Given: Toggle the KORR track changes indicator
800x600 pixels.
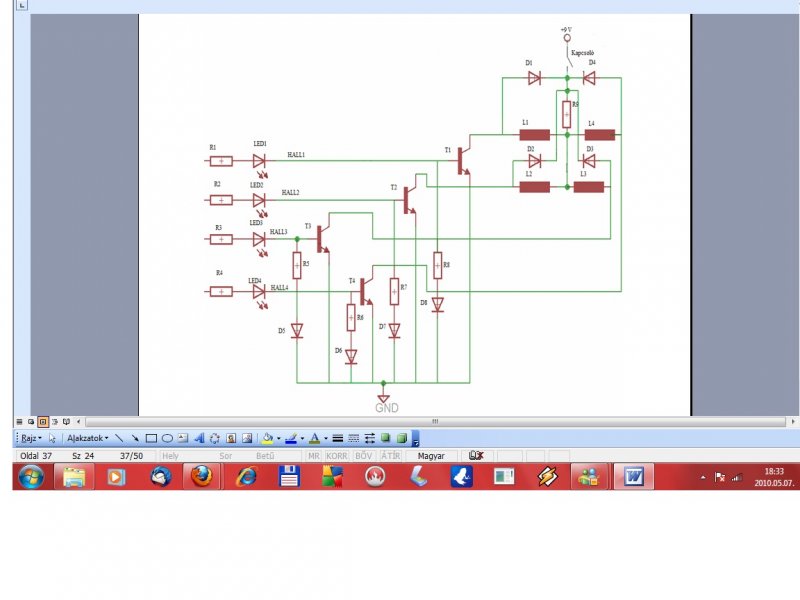Looking at the screenshot, I should pos(336,456).
